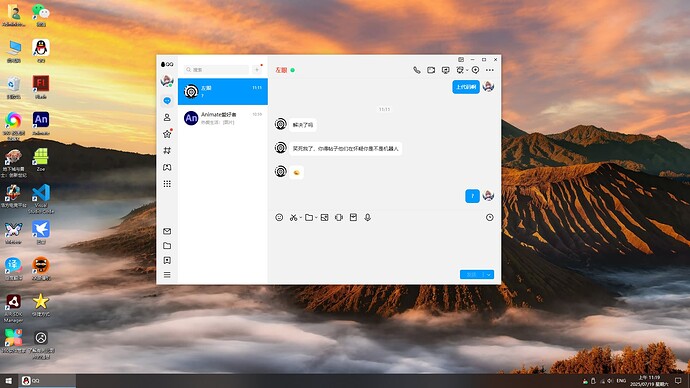Click the blue Send button

(x=471, y=275)
